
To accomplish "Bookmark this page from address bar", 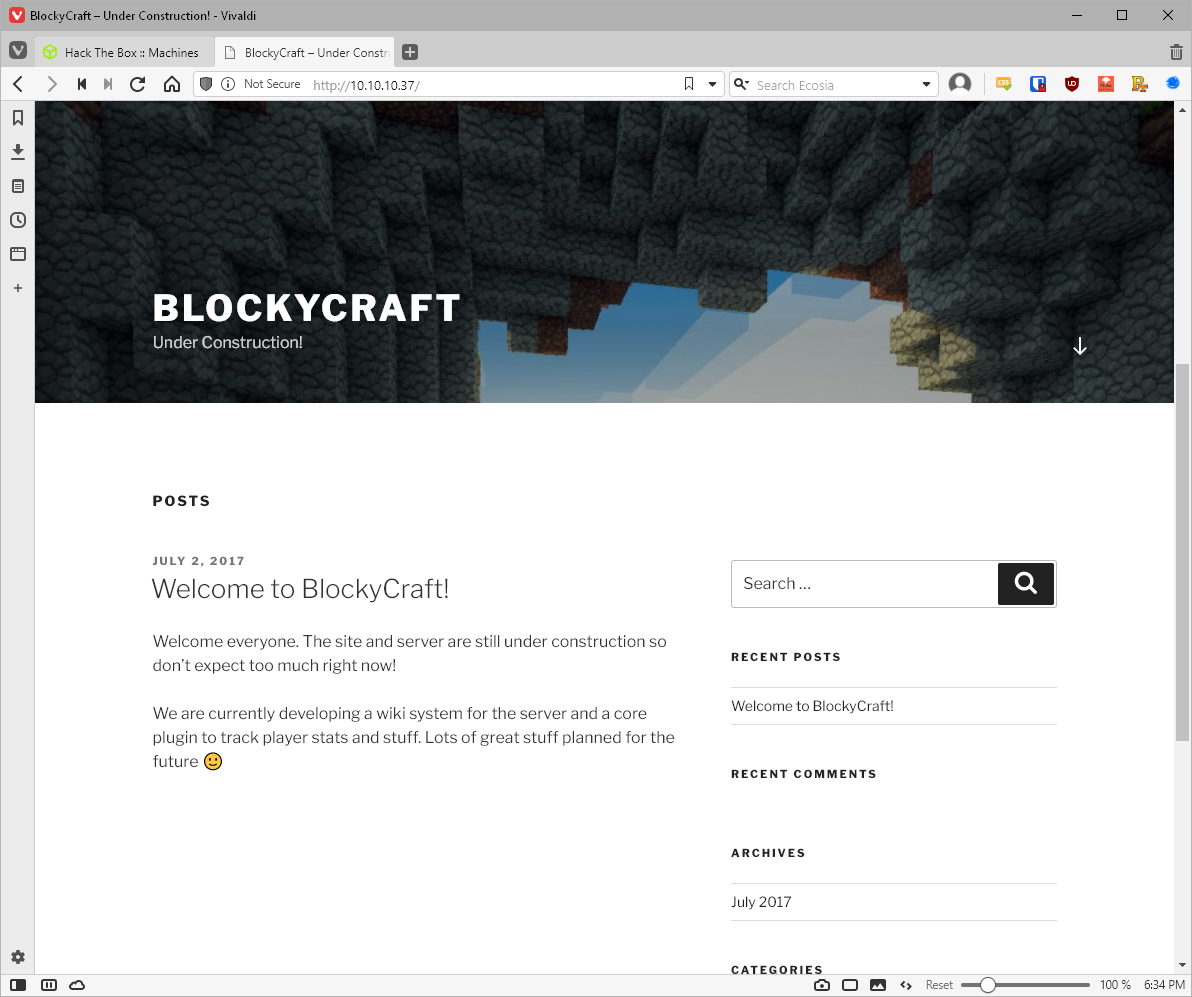I will tap(689, 84).
